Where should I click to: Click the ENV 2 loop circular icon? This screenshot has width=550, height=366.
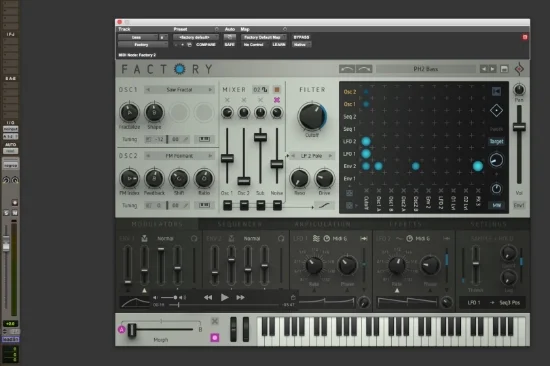pos(281,239)
